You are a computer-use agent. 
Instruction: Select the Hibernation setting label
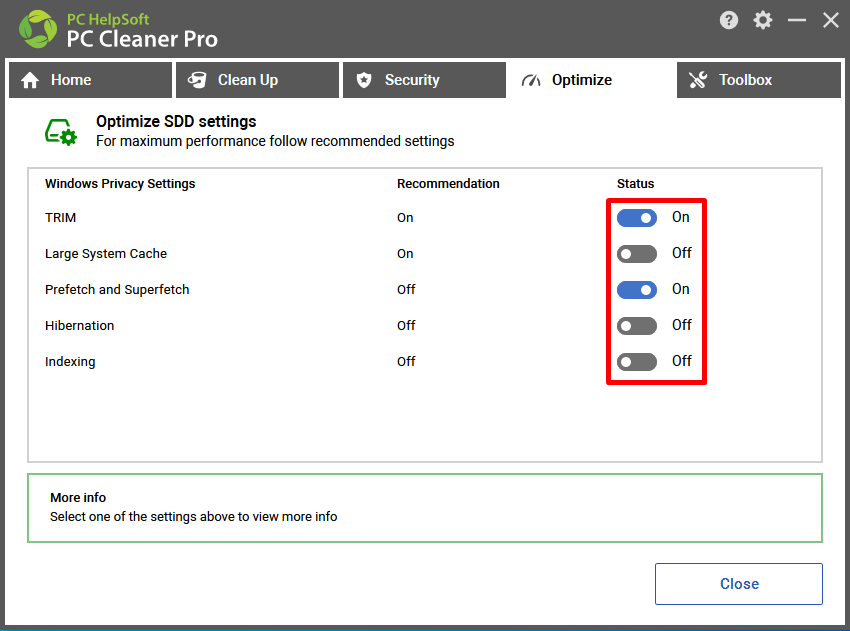point(80,326)
